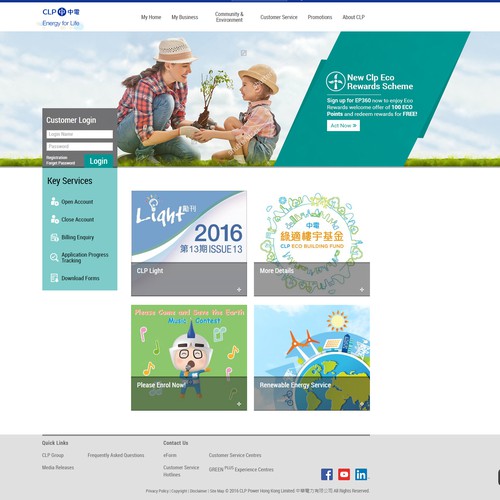The width and height of the screenshot is (500, 500).
Task: Click the Password field
Action: (80, 146)
